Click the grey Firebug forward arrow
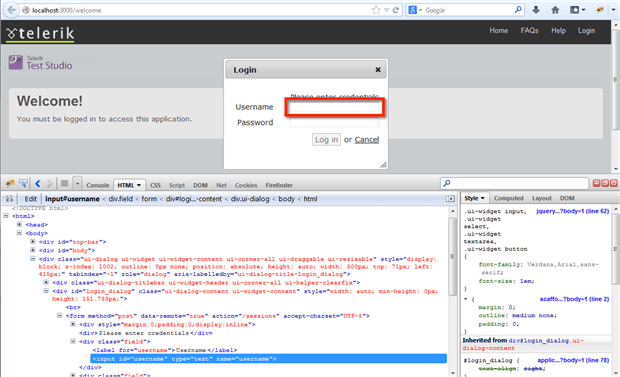This screenshot has width=620, height=377. pos(49,184)
